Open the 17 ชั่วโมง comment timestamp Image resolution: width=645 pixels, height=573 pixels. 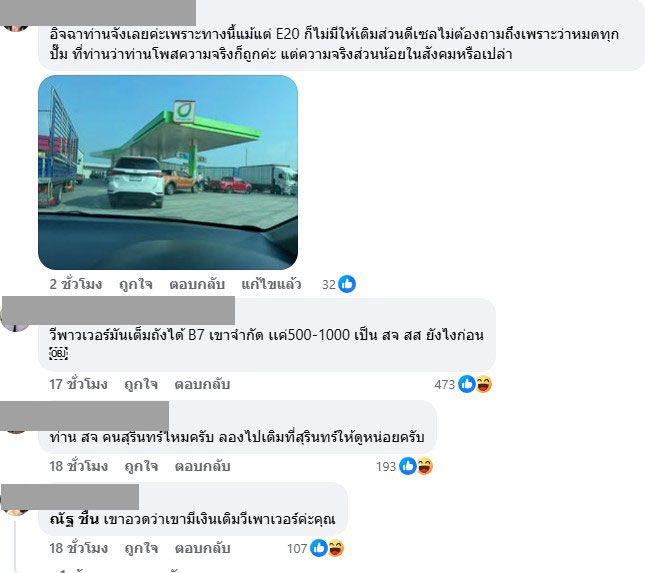78,384
